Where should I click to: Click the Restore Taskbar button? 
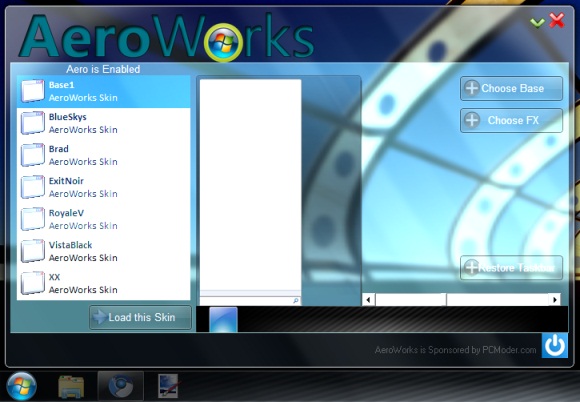pos(511,267)
